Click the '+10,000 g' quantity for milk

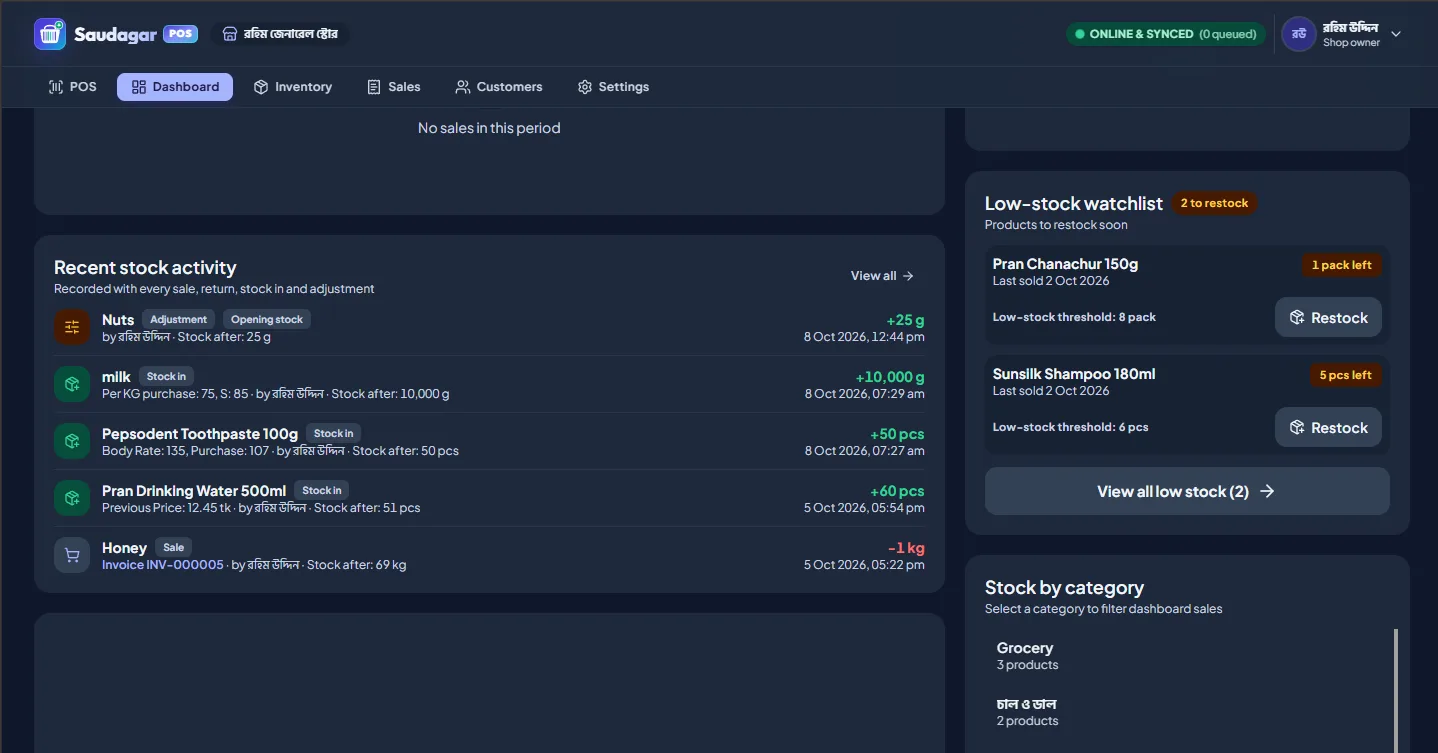coord(890,377)
